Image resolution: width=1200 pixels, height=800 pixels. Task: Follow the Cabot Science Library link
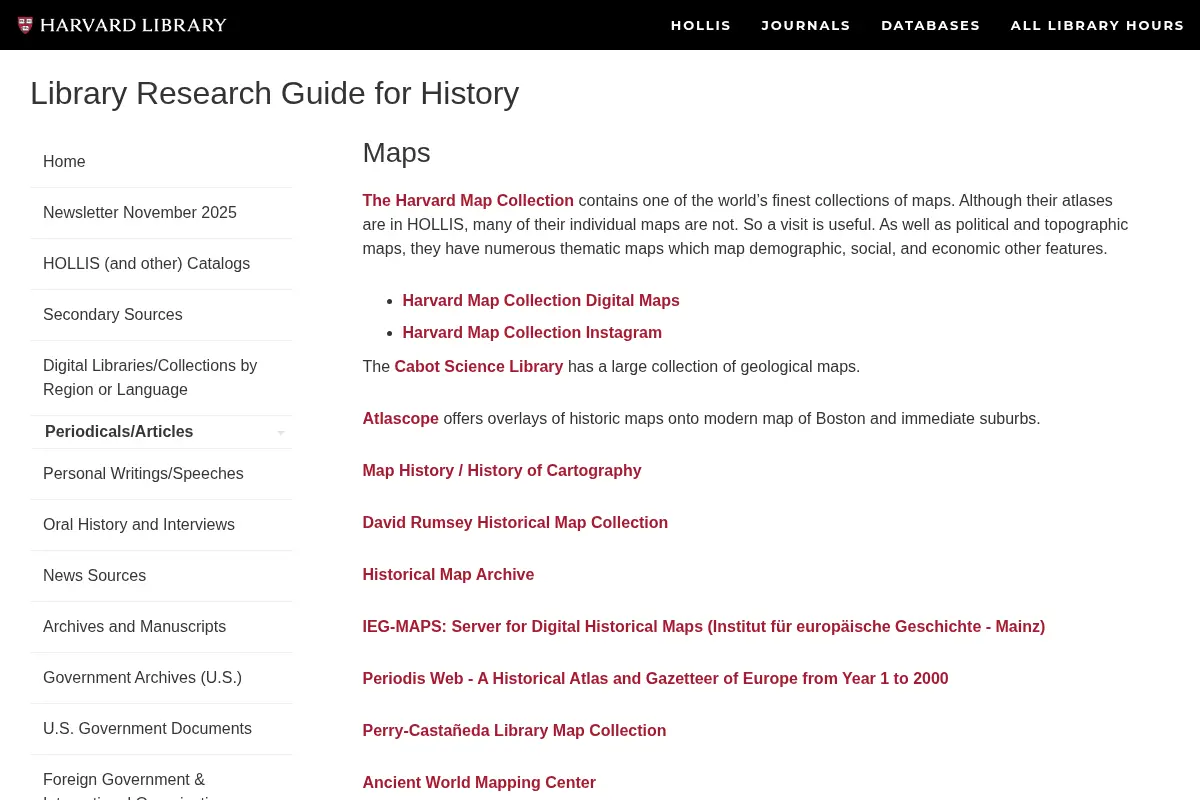pyautogui.click(x=479, y=367)
